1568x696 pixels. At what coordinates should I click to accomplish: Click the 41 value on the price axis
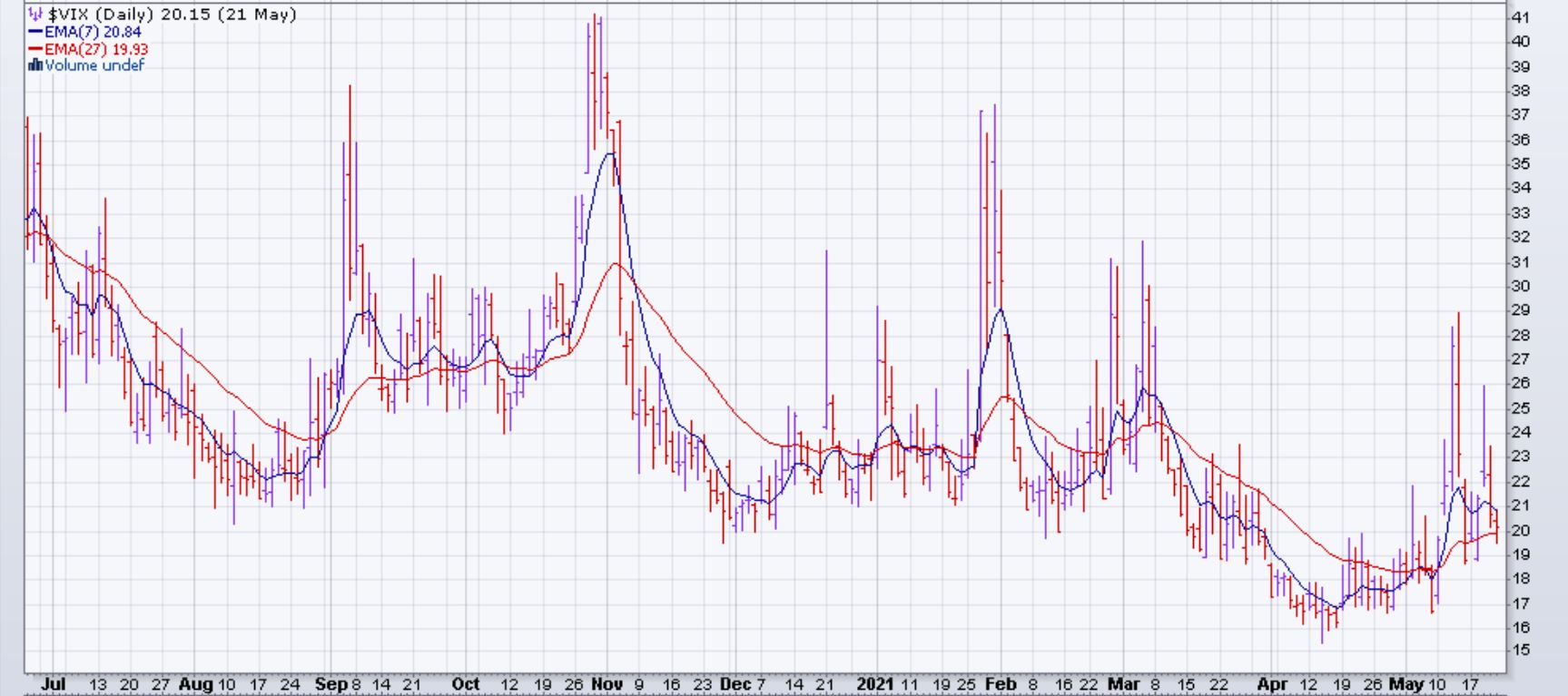[x=1520, y=17]
